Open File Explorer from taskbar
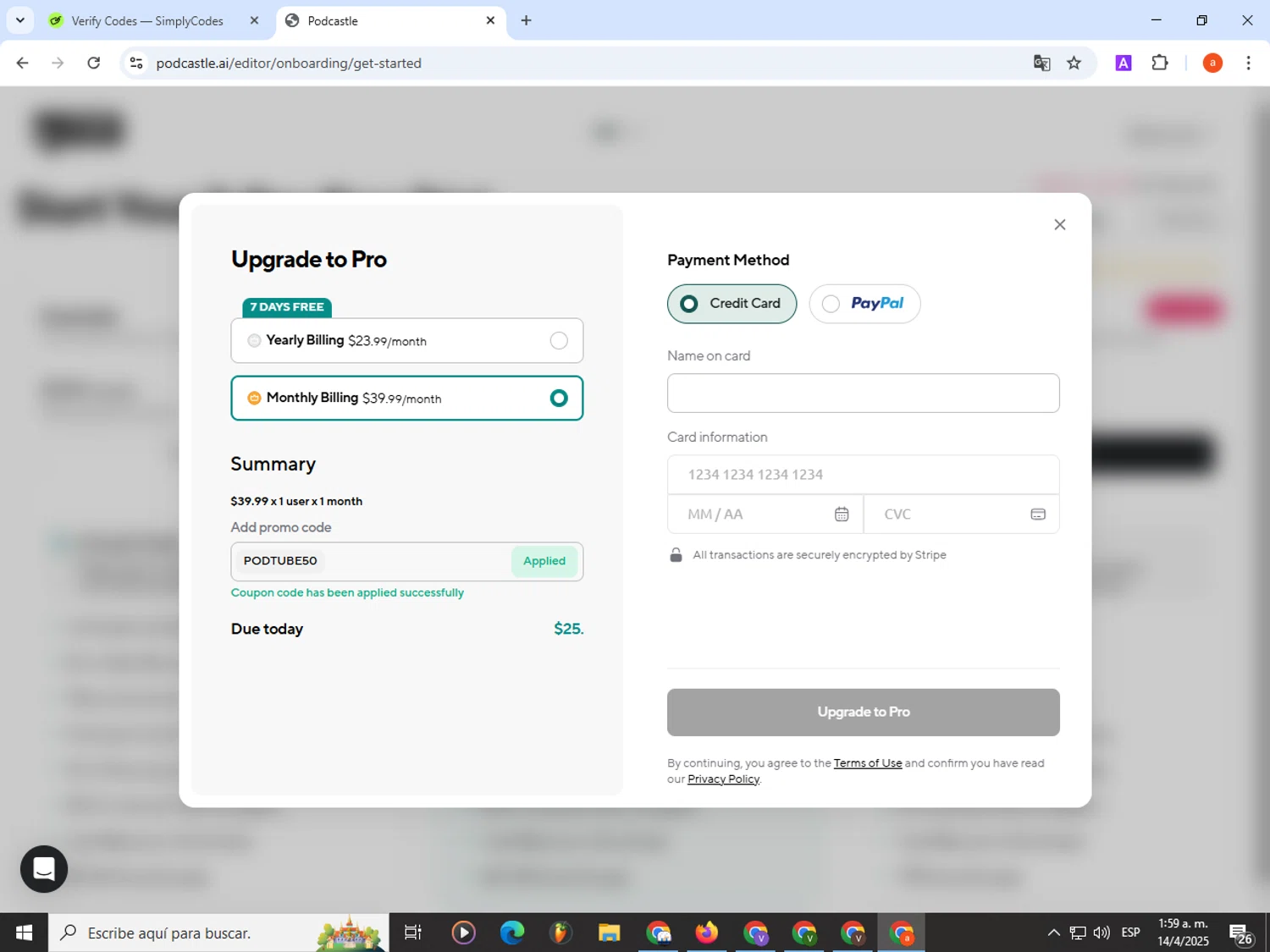 (x=609, y=933)
